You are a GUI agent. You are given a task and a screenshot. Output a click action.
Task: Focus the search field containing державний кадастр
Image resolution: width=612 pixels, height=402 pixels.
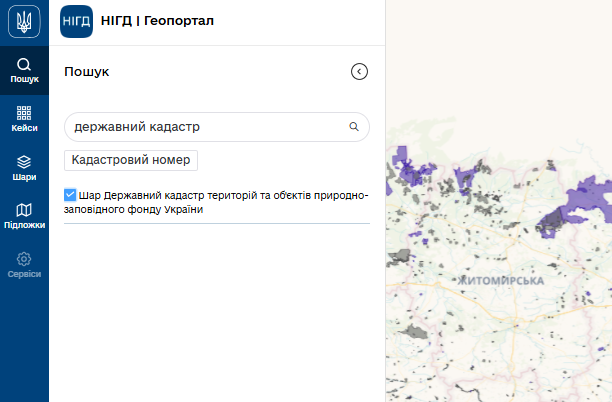[205, 127]
